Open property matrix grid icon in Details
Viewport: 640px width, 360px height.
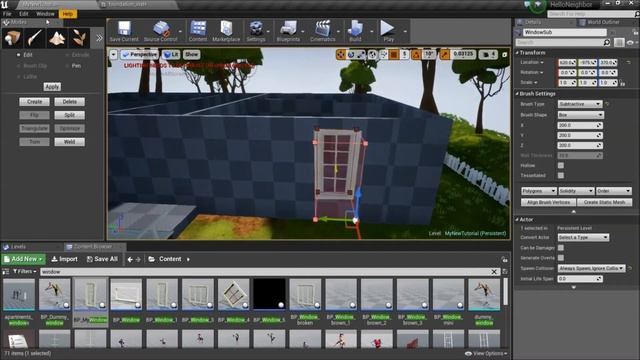click(619, 42)
